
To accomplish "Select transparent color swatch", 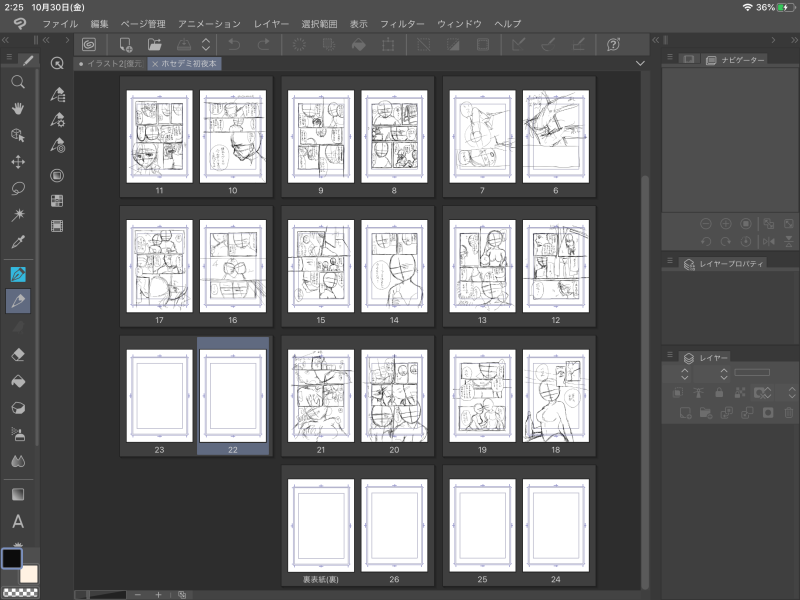I will coord(20,593).
